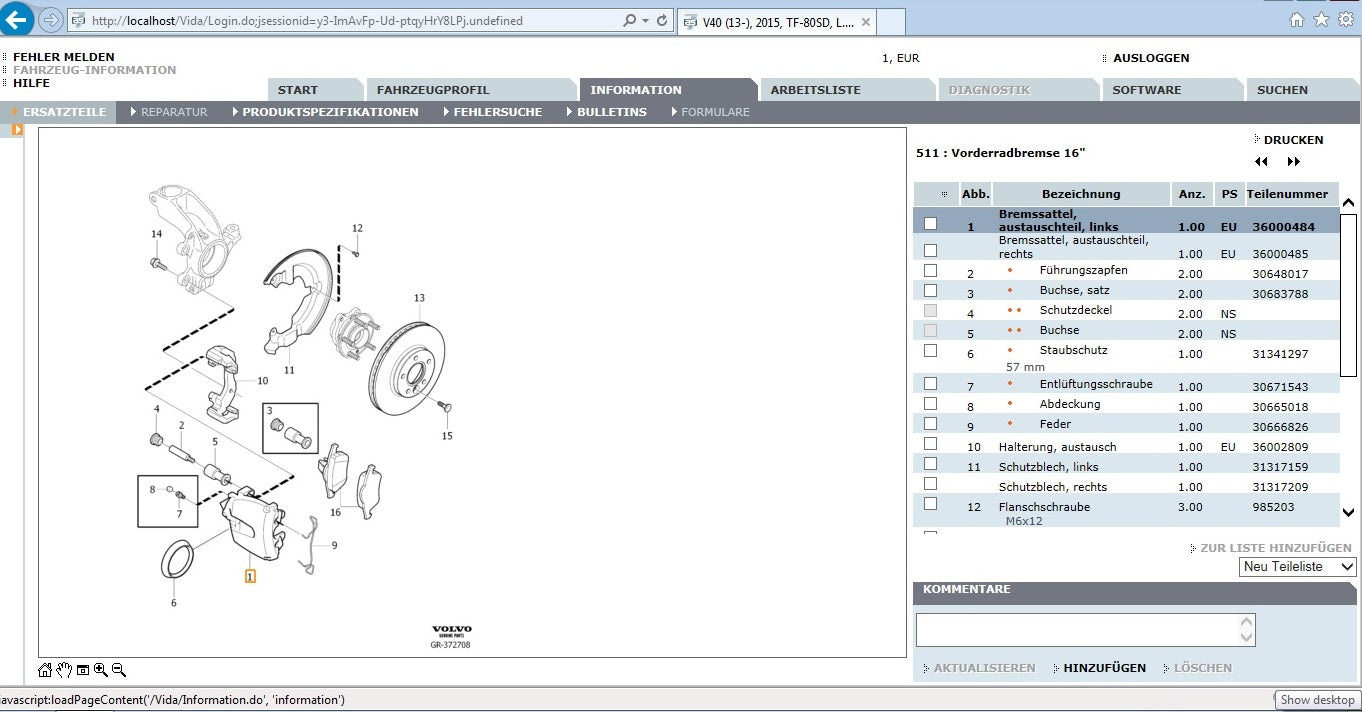Go to the previous parts page arrows
The image size is (1362, 712).
pos(1261,162)
